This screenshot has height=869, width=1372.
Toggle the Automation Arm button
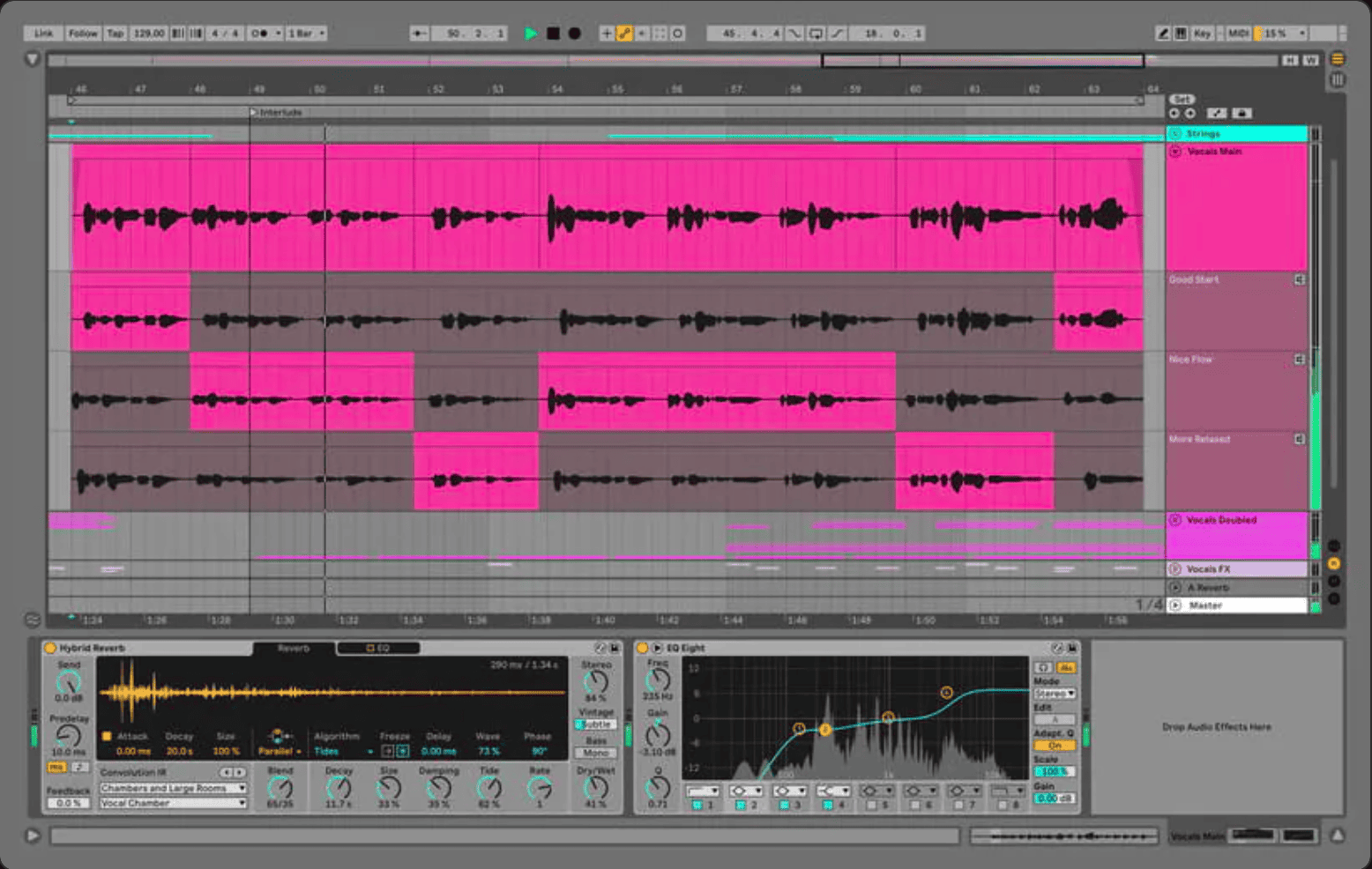coord(624,33)
